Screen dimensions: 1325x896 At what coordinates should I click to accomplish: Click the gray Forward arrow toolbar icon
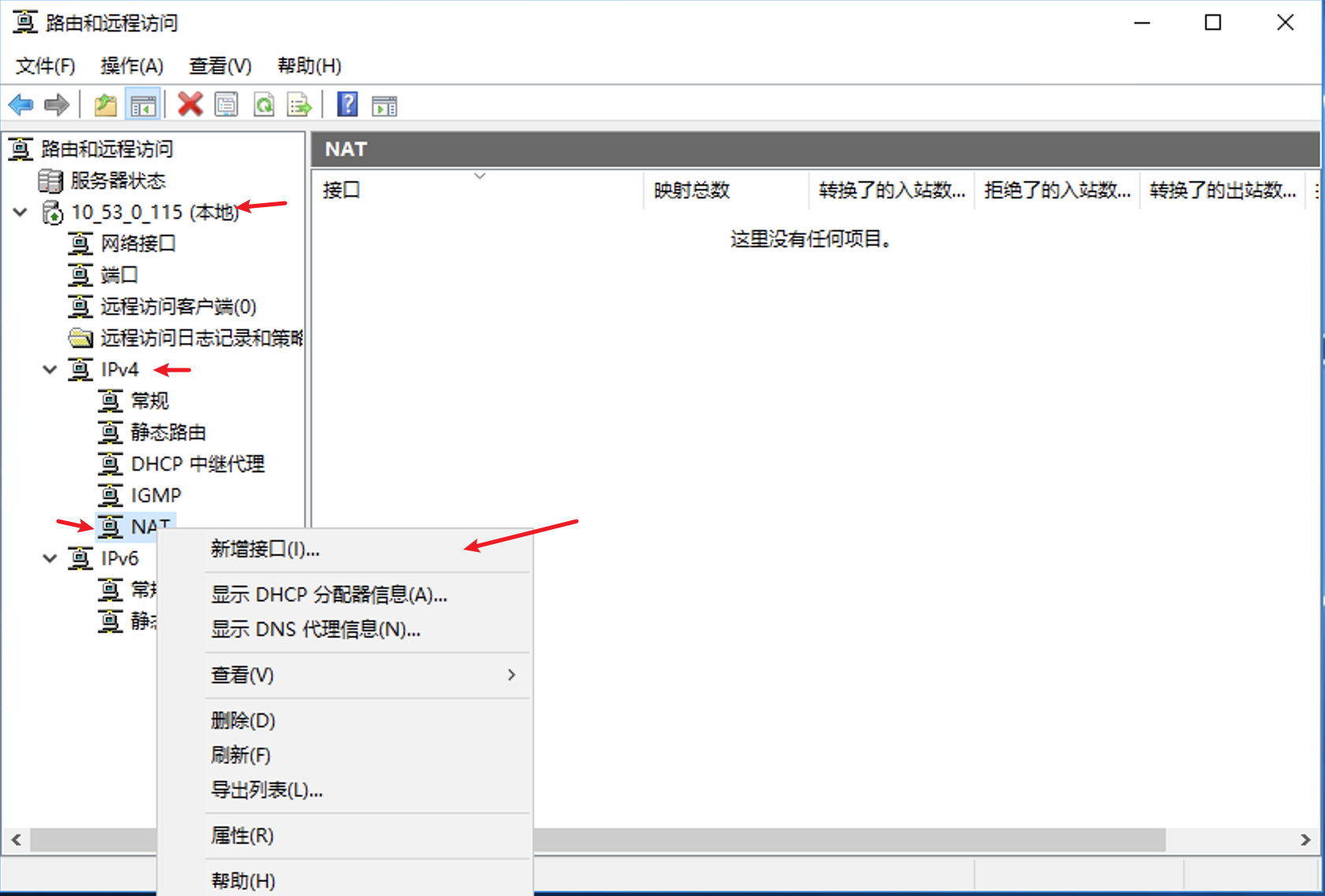[x=56, y=104]
